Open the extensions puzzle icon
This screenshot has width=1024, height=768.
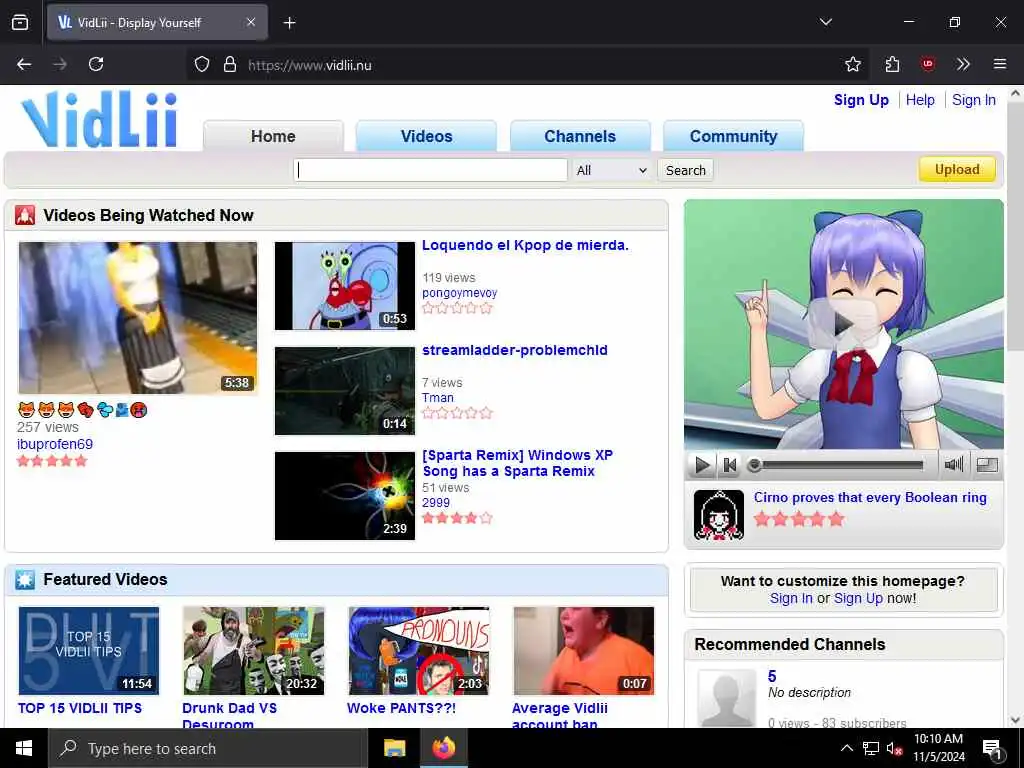tap(892, 64)
